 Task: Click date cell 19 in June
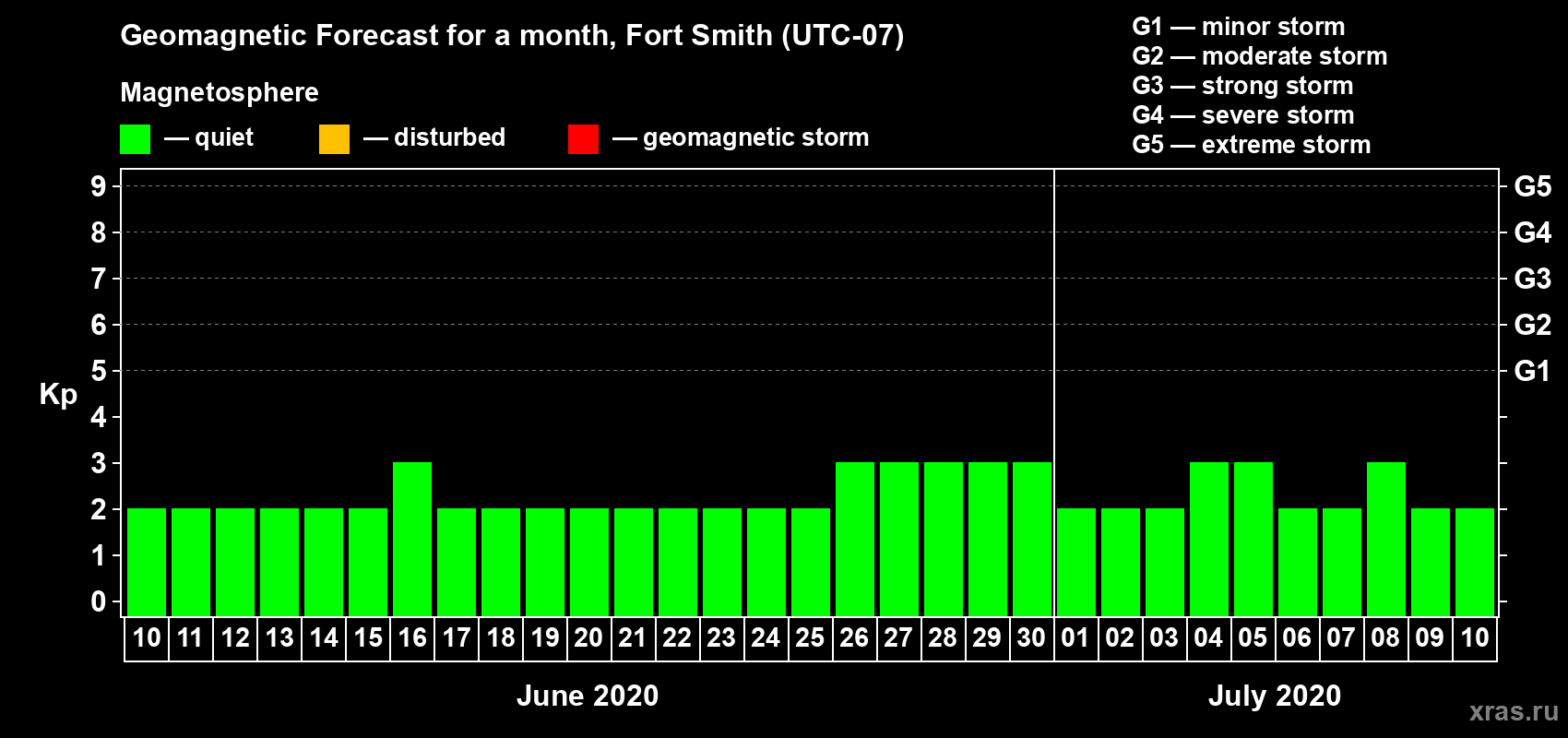coord(545,638)
